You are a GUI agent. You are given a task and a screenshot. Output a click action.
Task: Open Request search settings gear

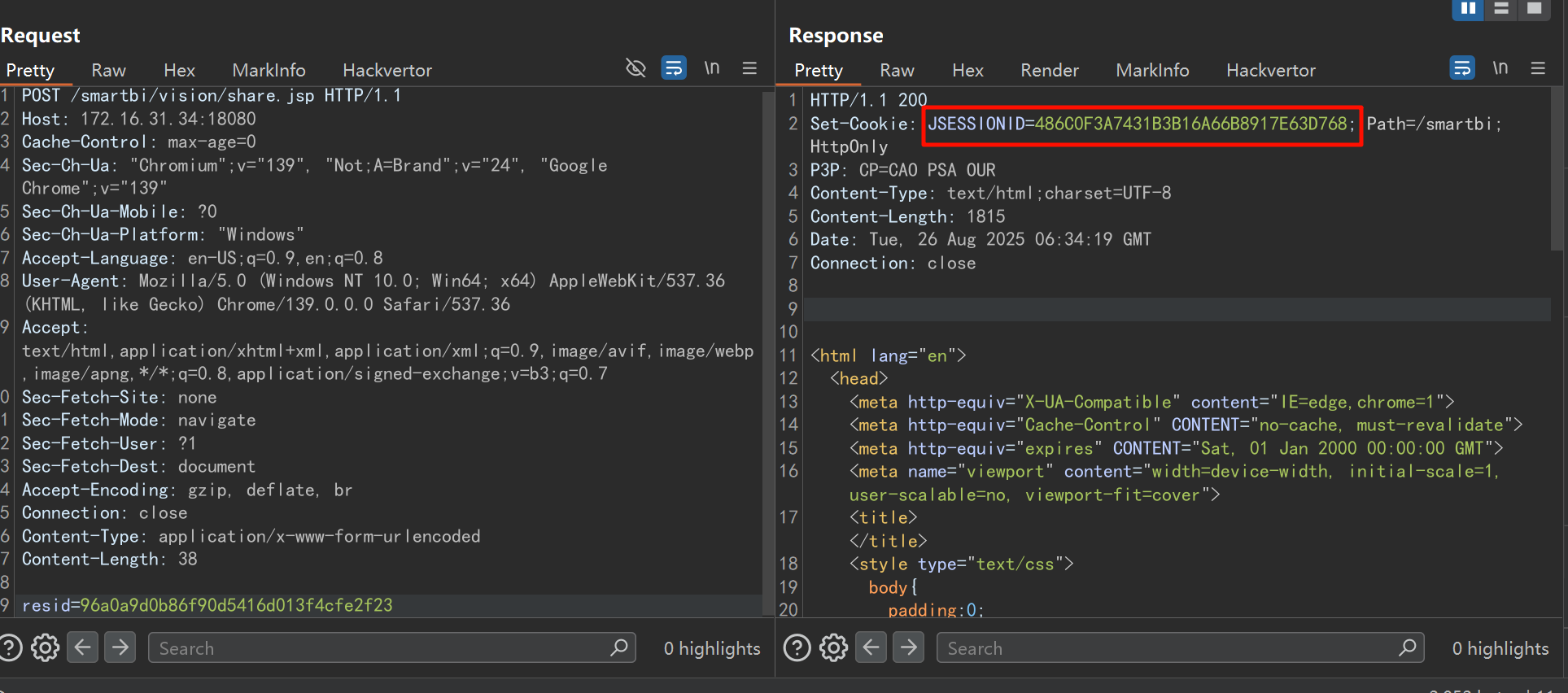tap(46, 648)
